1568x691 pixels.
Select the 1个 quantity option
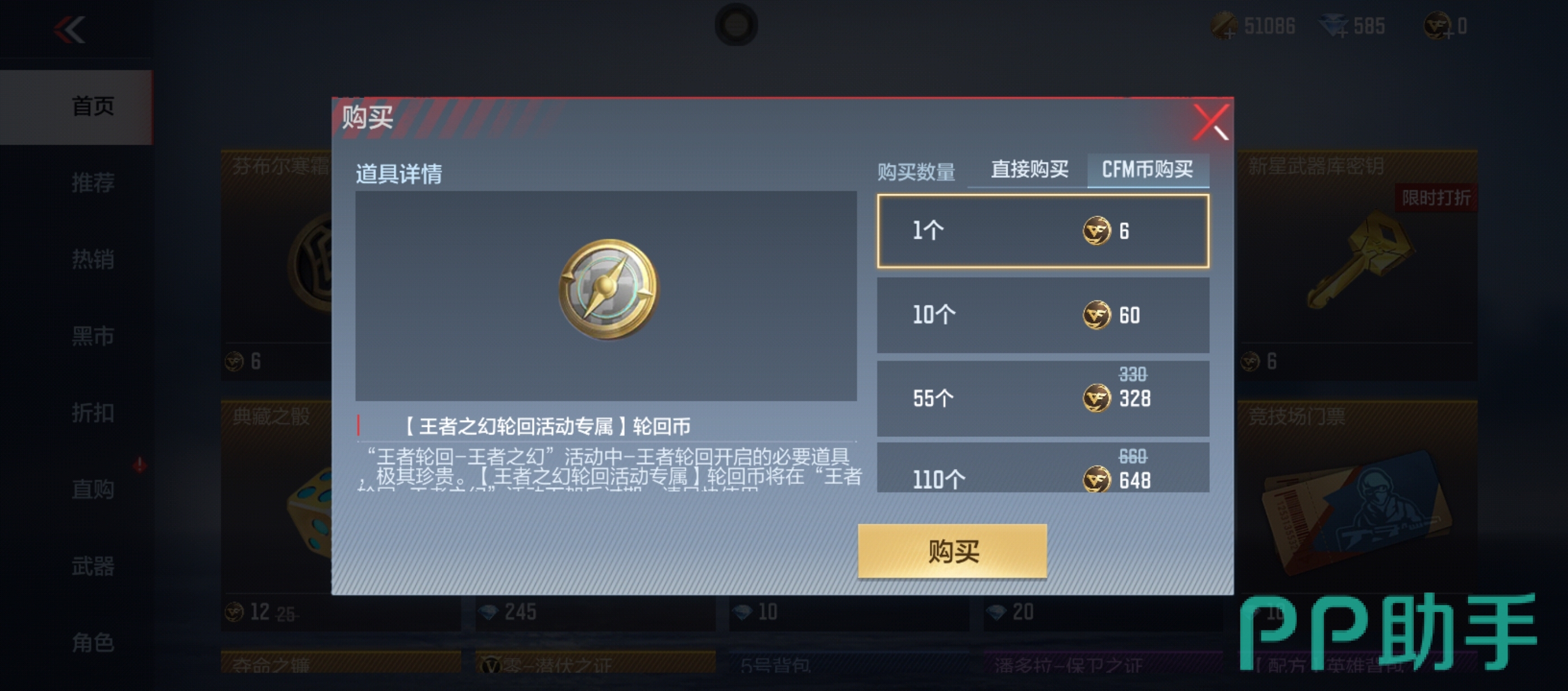pyautogui.click(x=1043, y=231)
